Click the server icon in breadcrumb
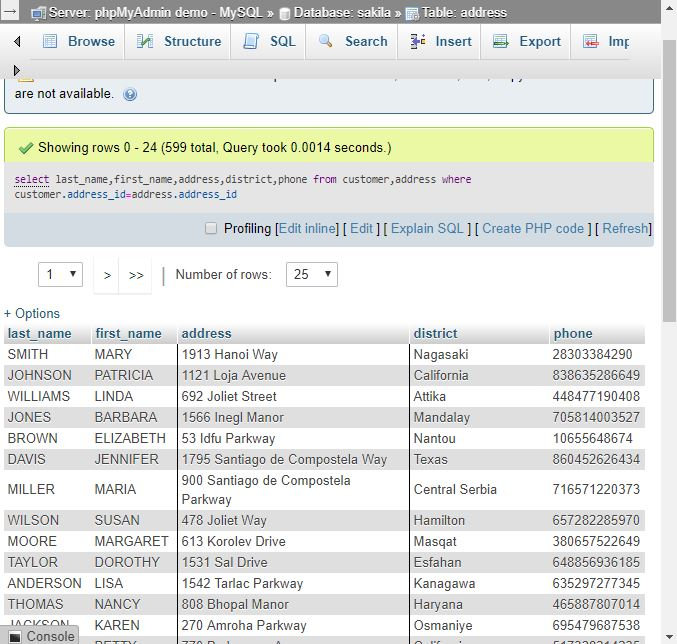The width and height of the screenshot is (677, 644). [39, 13]
